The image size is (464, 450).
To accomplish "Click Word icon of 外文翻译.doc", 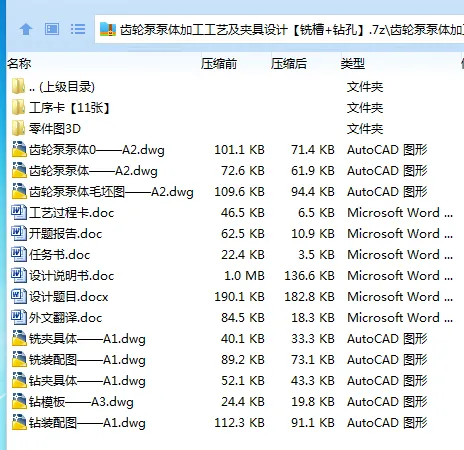I will point(19,317).
